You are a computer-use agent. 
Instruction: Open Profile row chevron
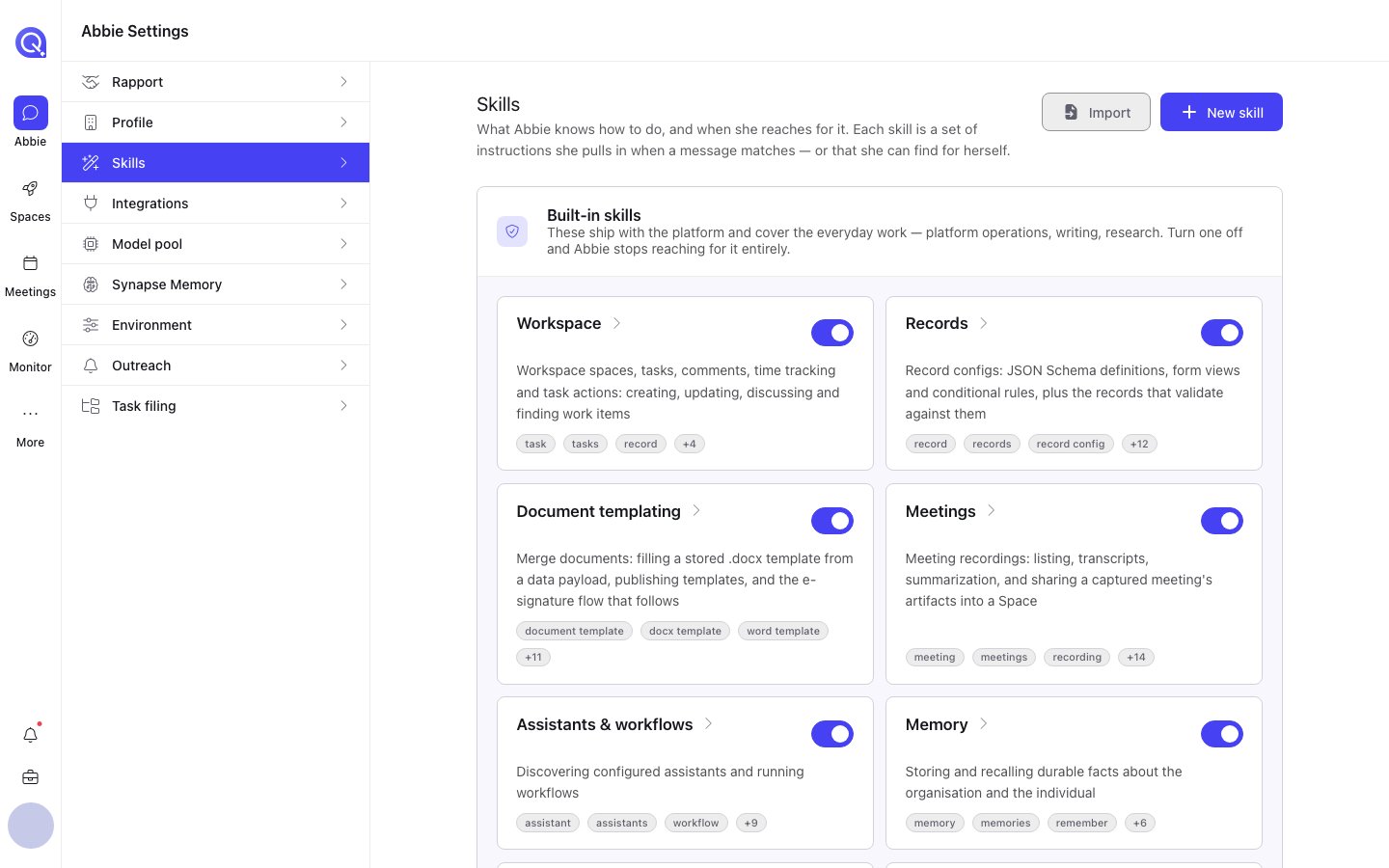pos(343,122)
